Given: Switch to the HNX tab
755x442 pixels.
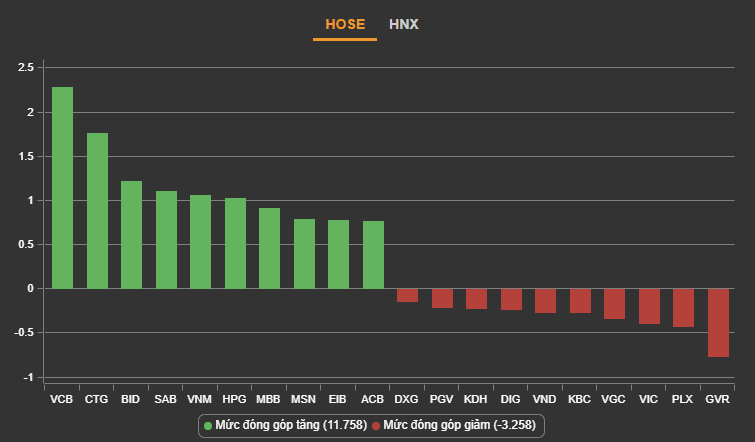Looking at the screenshot, I should 404,23.
